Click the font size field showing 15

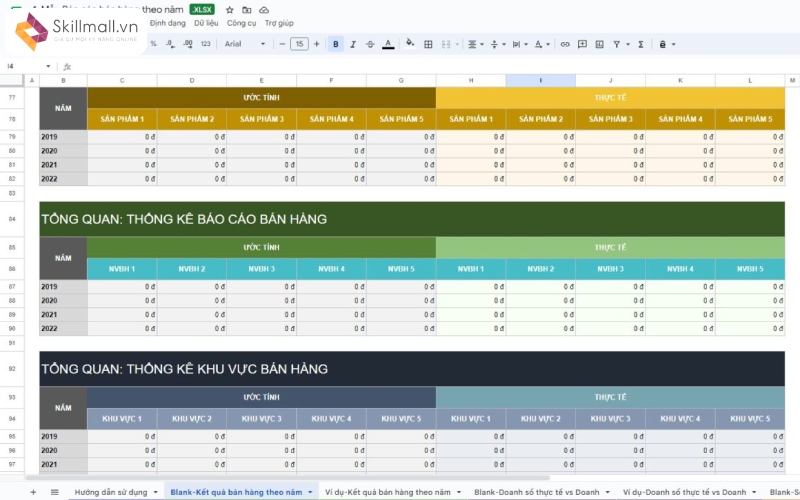click(x=299, y=44)
